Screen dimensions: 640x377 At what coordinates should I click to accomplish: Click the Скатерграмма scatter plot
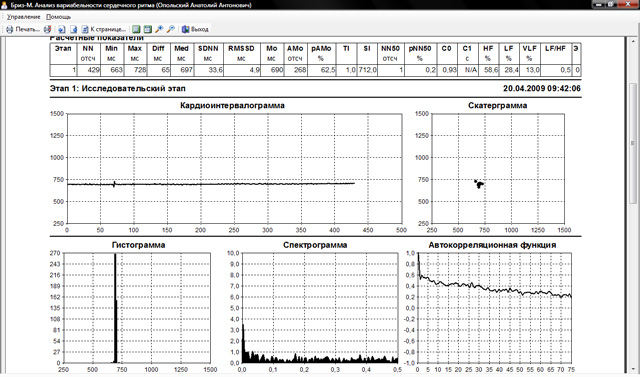click(x=498, y=169)
